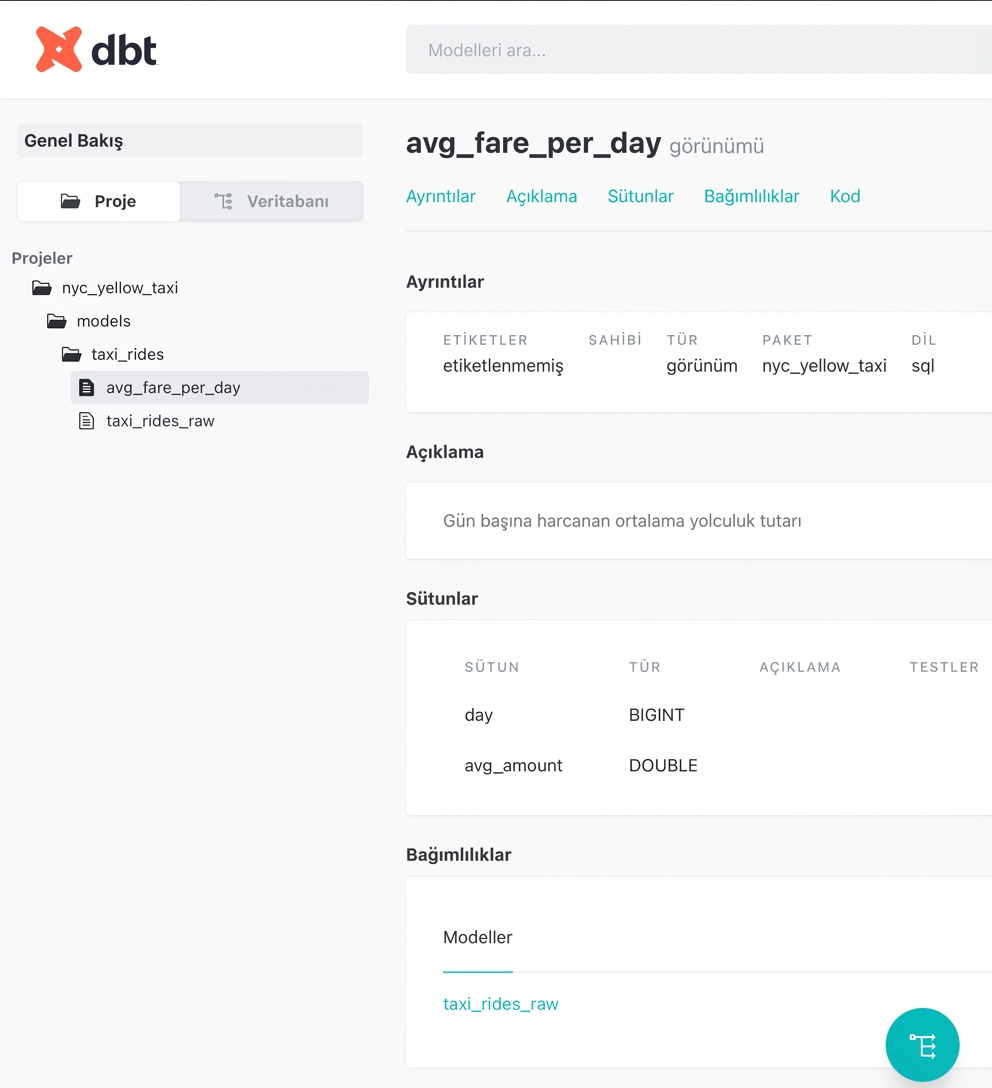Image resolution: width=992 pixels, height=1088 pixels.
Task: Open the taxi_rides_raw dependency link
Action: click(x=500, y=1004)
